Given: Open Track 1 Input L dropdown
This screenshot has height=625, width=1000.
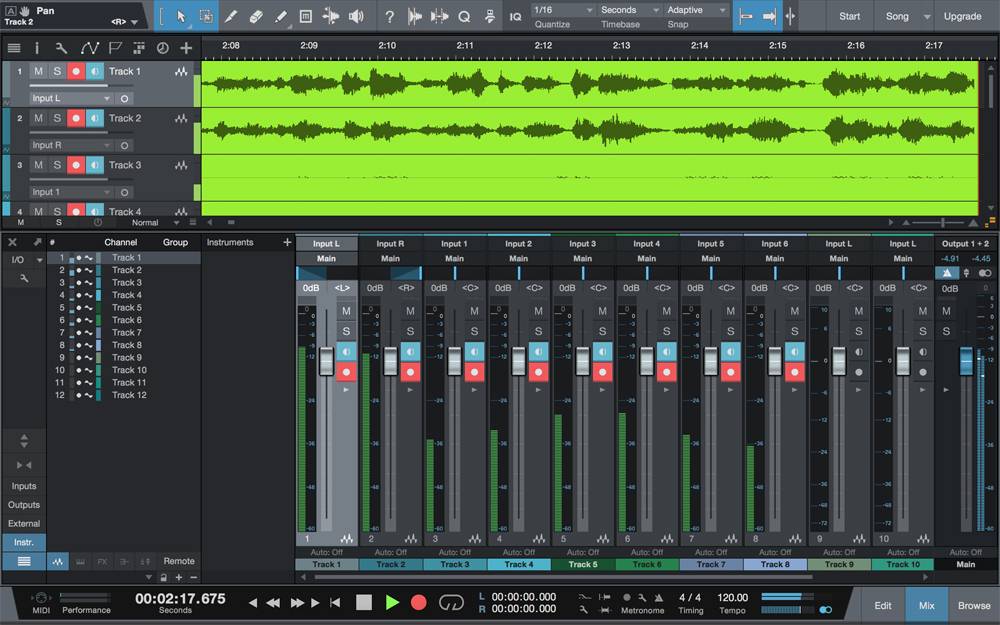Looking at the screenshot, I should [71, 98].
